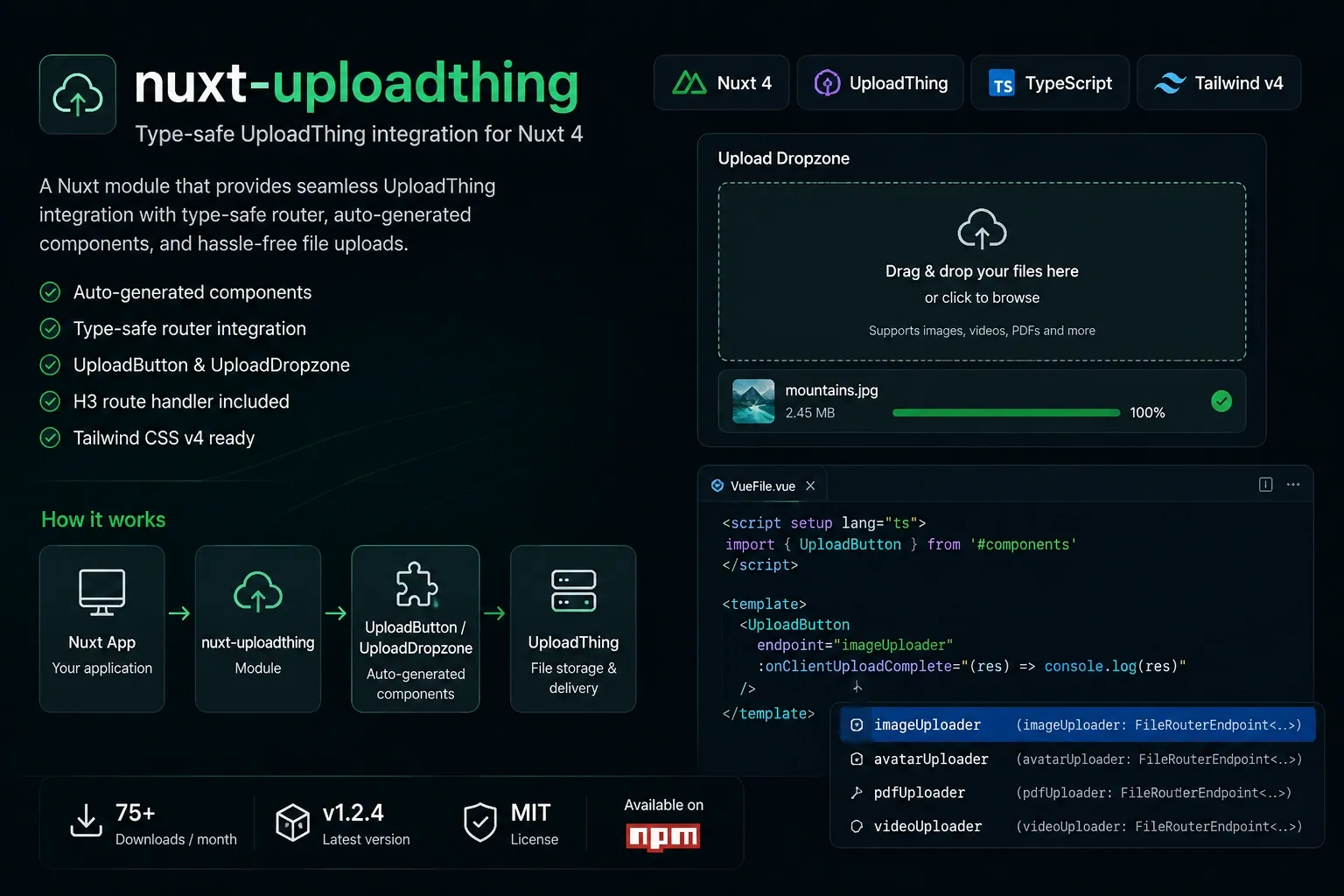The width and height of the screenshot is (1344, 896).
Task: Click the downloads arrow icon
Action: pyautogui.click(x=86, y=821)
